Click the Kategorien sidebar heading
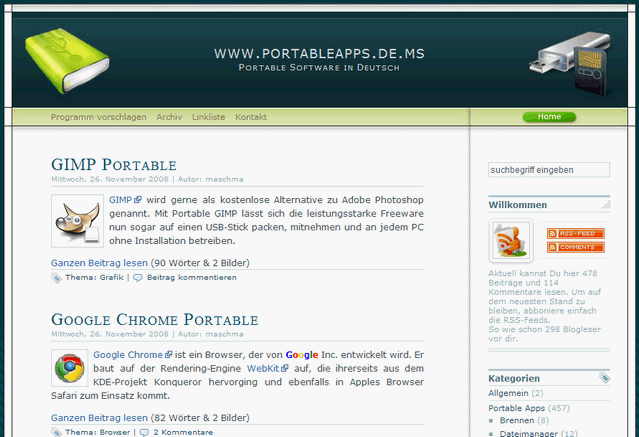639x437 pixels. click(x=514, y=379)
